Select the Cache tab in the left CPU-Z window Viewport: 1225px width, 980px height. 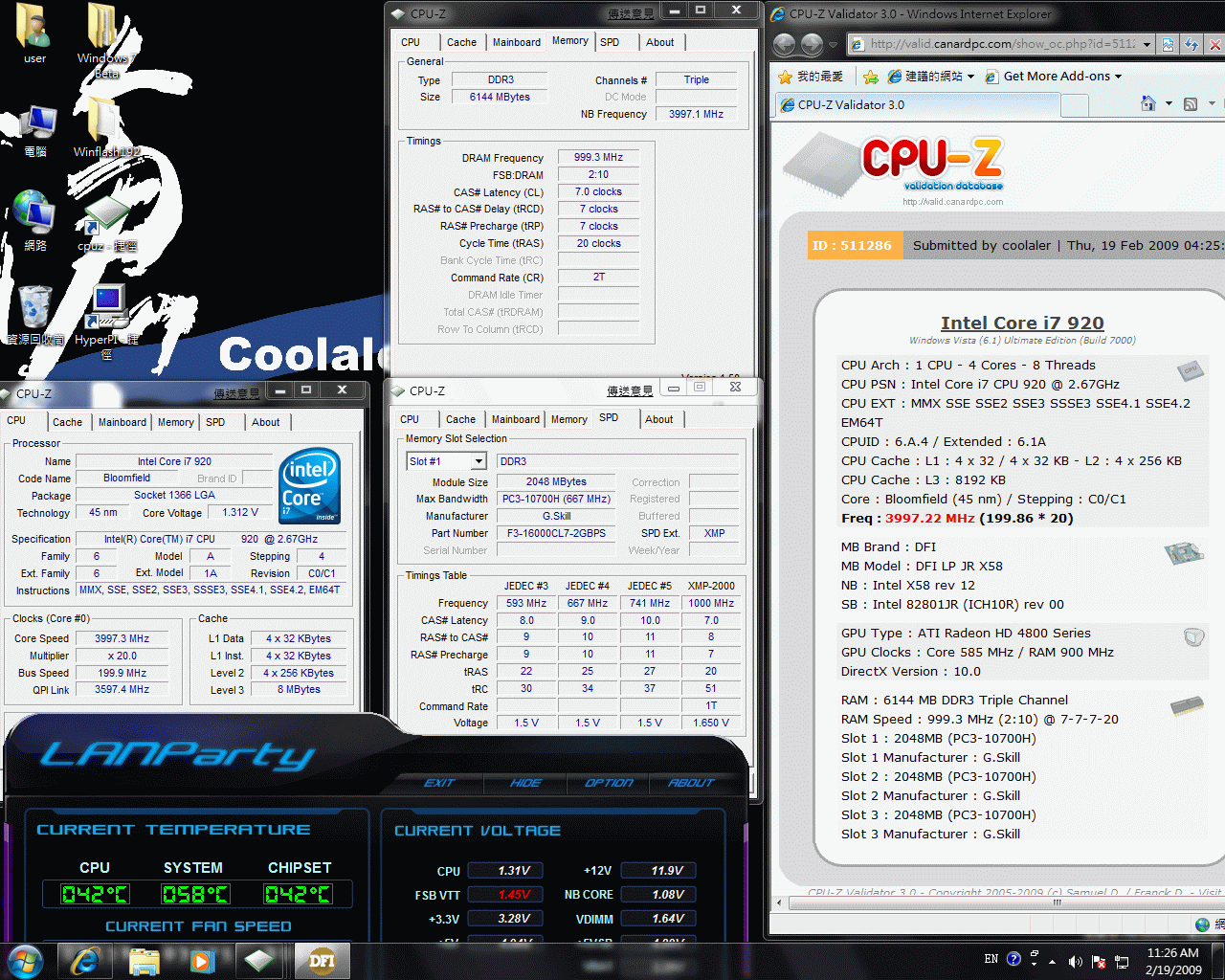point(68,422)
